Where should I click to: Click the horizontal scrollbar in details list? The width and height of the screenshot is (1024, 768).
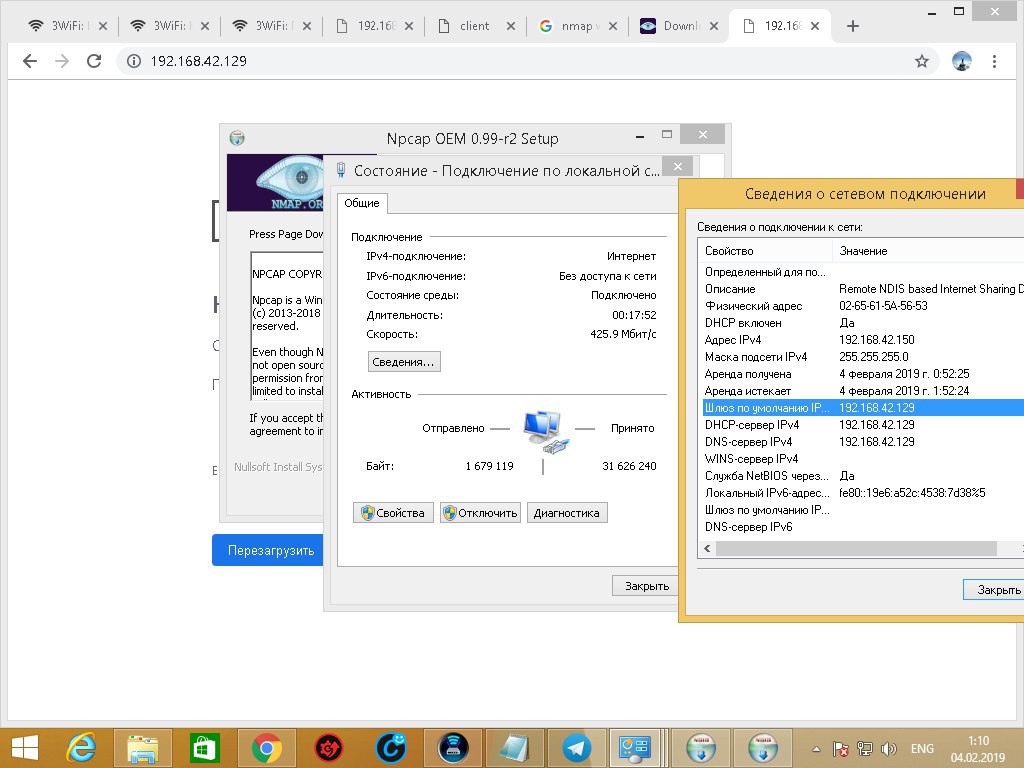(x=856, y=549)
